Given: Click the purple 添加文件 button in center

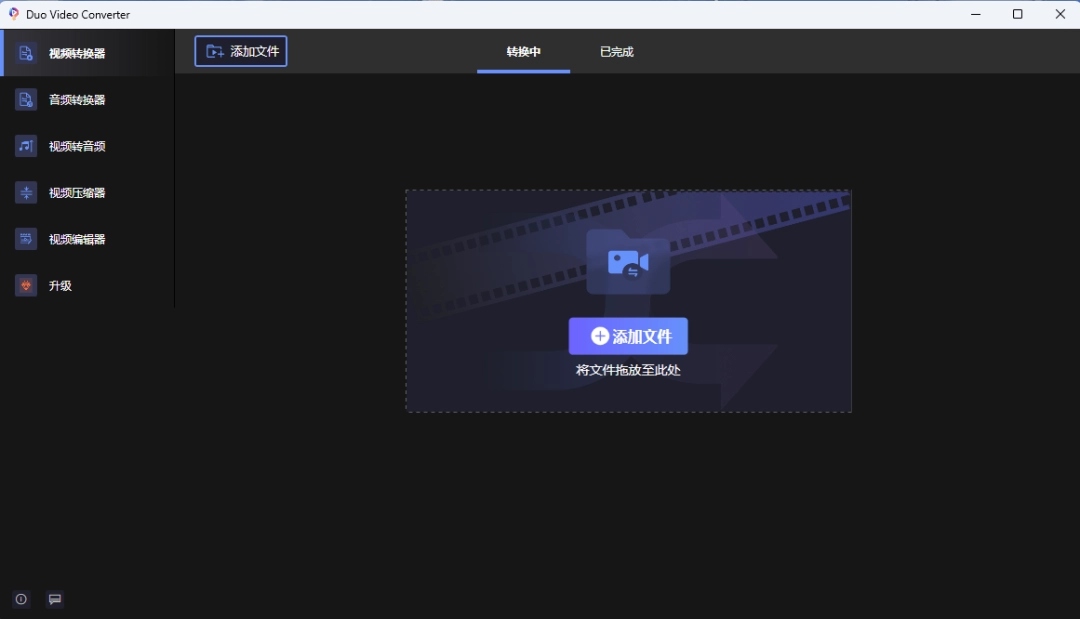Looking at the screenshot, I should [x=628, y=337].
